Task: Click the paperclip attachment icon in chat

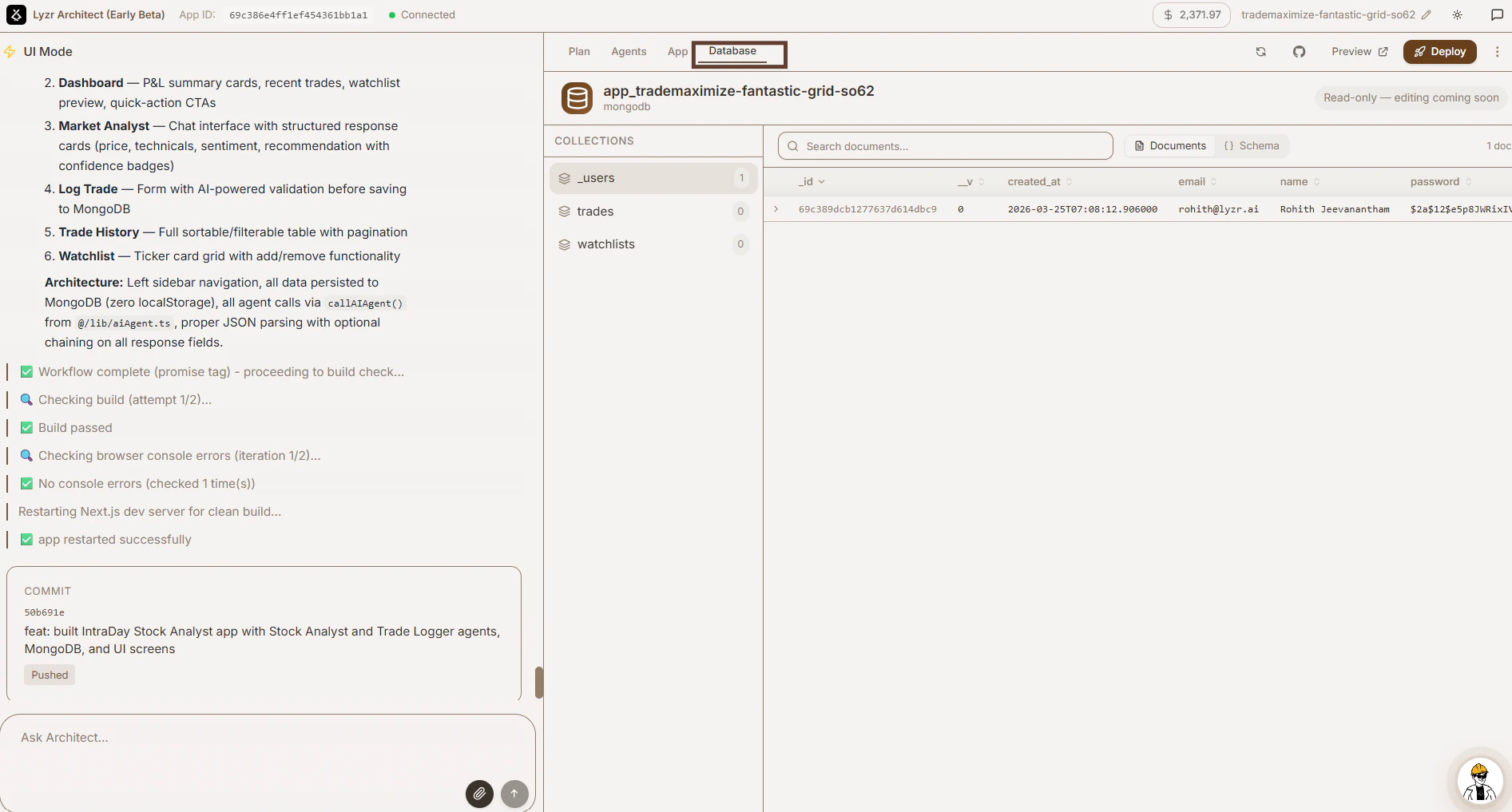Action: pyautogui.click(x=479, y=794)
